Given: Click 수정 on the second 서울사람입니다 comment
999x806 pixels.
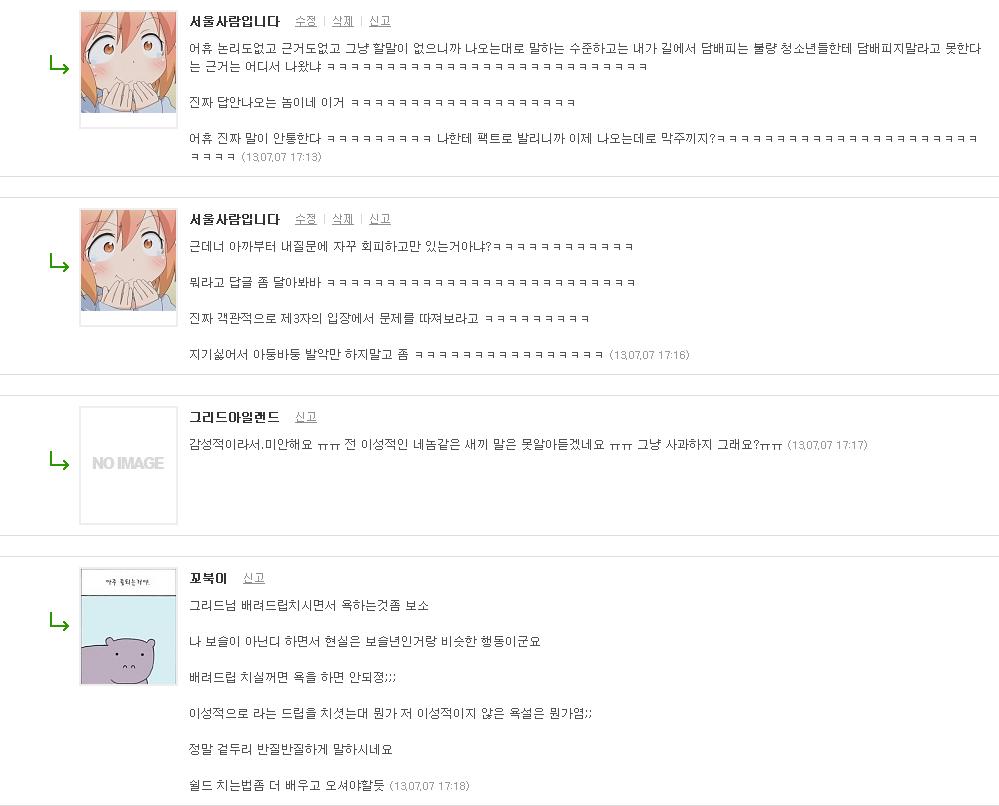Looking at the screenshot, I should click(x=306, y=219).
